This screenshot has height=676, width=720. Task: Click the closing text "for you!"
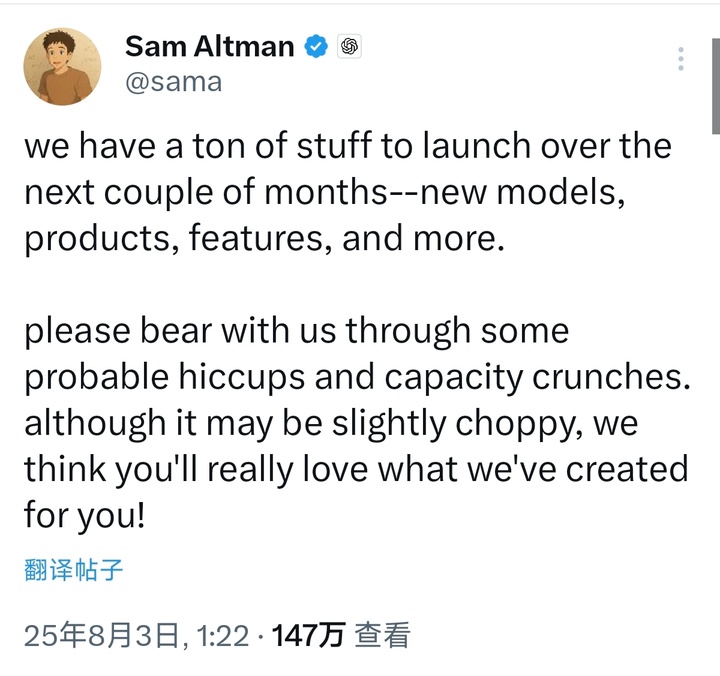tap(84, 515)
